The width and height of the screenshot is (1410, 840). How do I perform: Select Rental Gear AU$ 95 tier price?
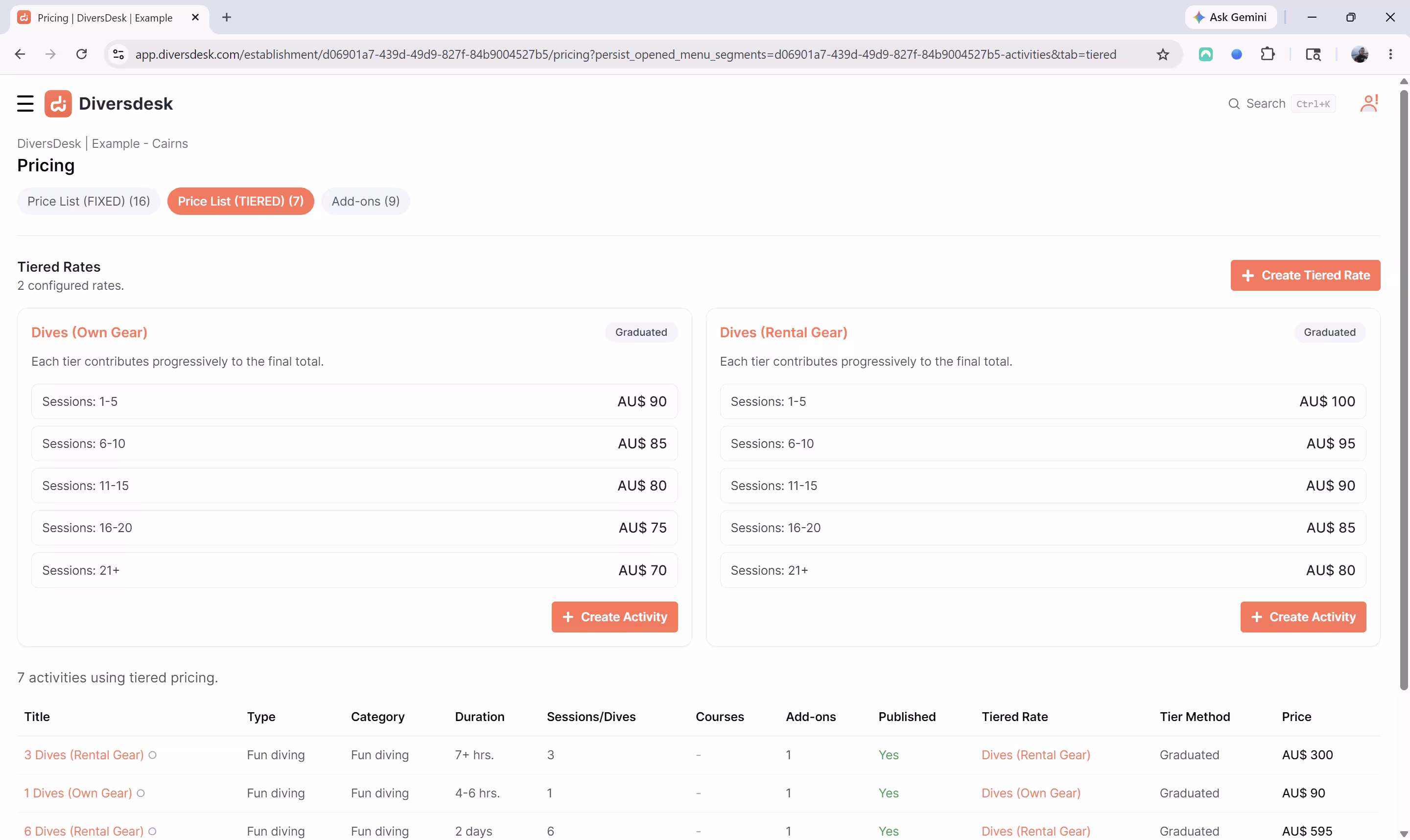click(1331, 444)
